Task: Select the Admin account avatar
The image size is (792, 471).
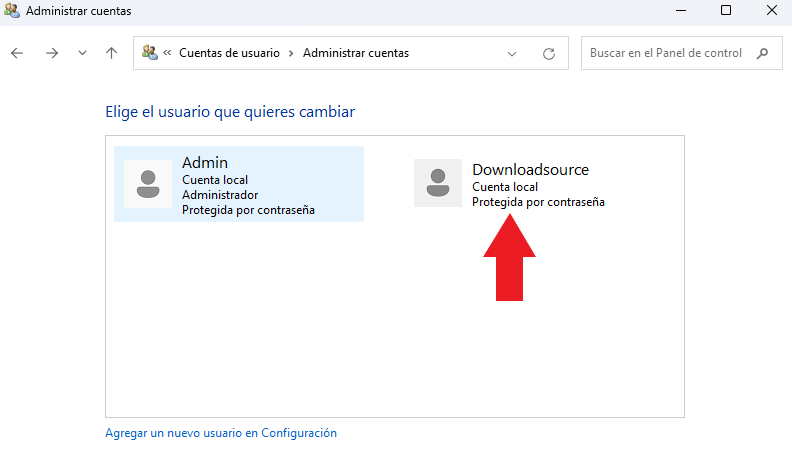Action: click(148, 184)
